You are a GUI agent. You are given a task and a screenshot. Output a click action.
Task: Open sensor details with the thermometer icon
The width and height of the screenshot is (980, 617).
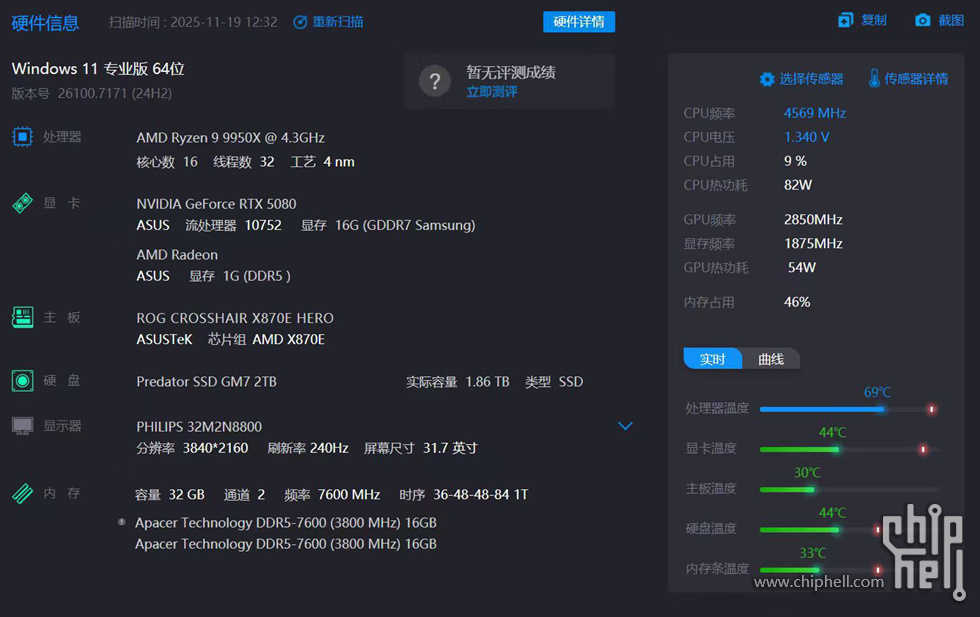coord(874,78)
